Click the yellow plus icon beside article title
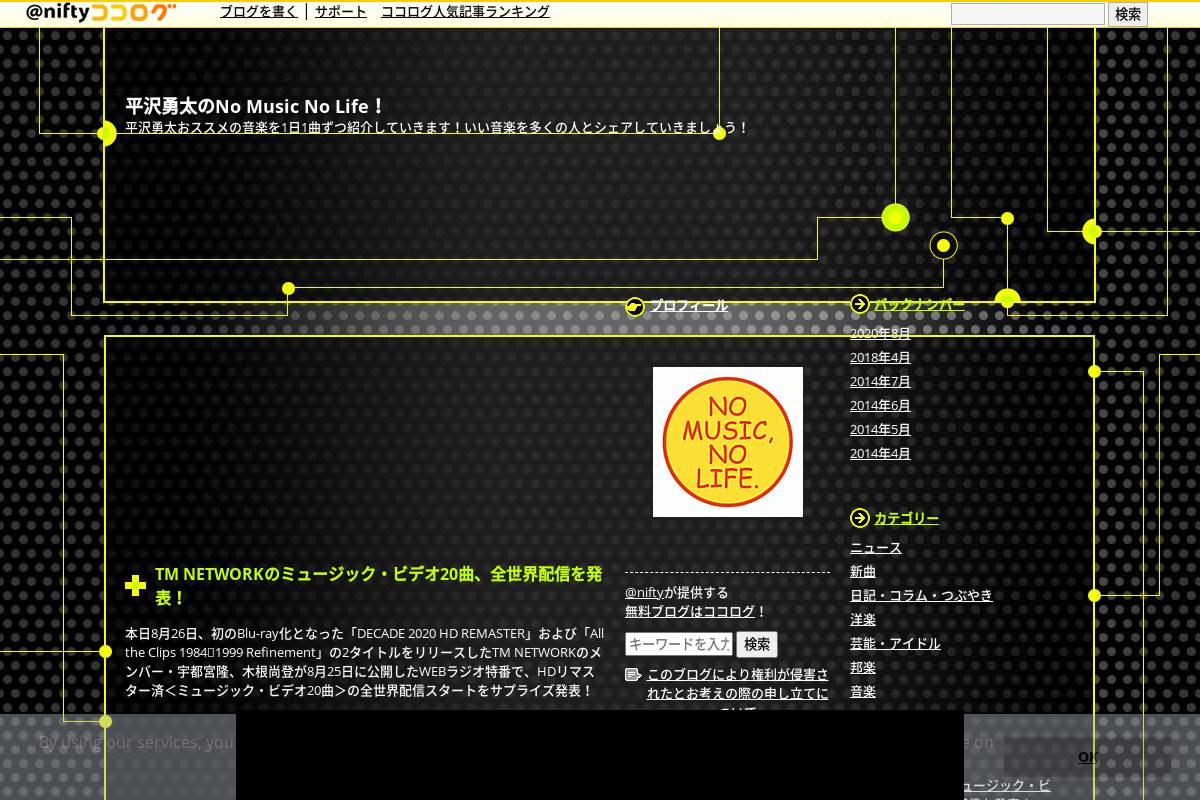 [x=135, y=585]
